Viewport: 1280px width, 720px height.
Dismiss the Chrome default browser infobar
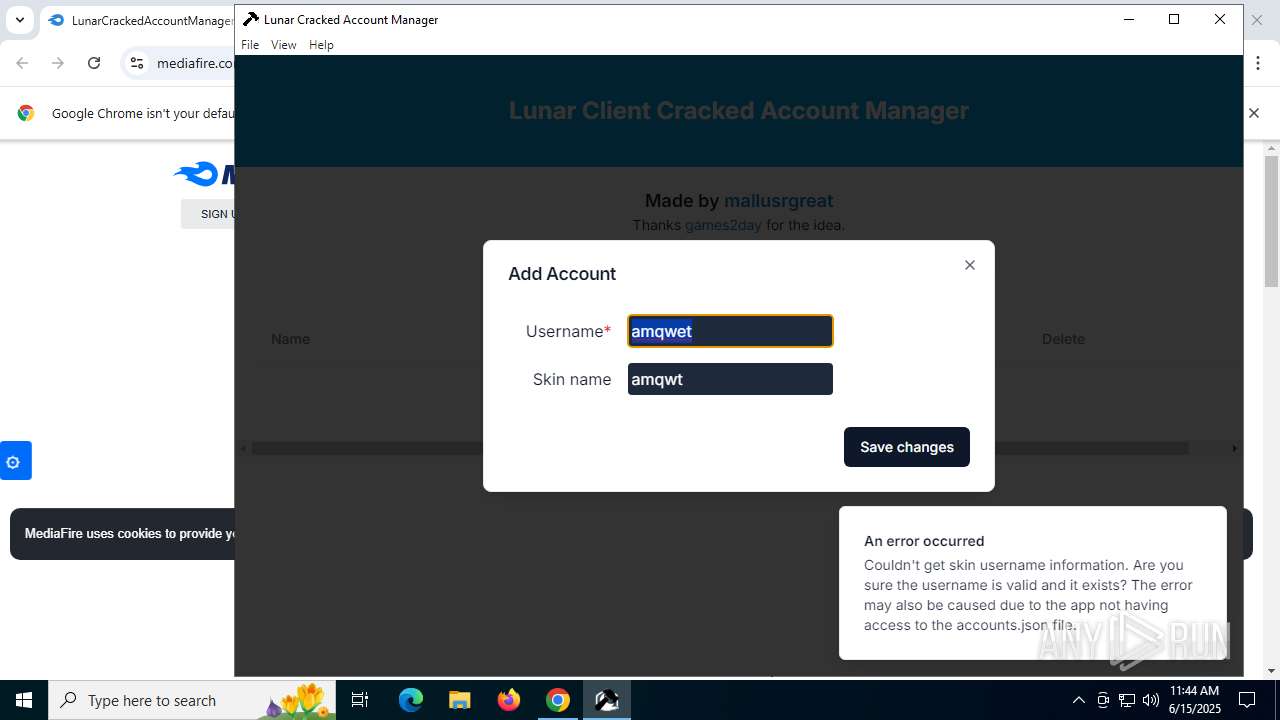coord(1254,113)
